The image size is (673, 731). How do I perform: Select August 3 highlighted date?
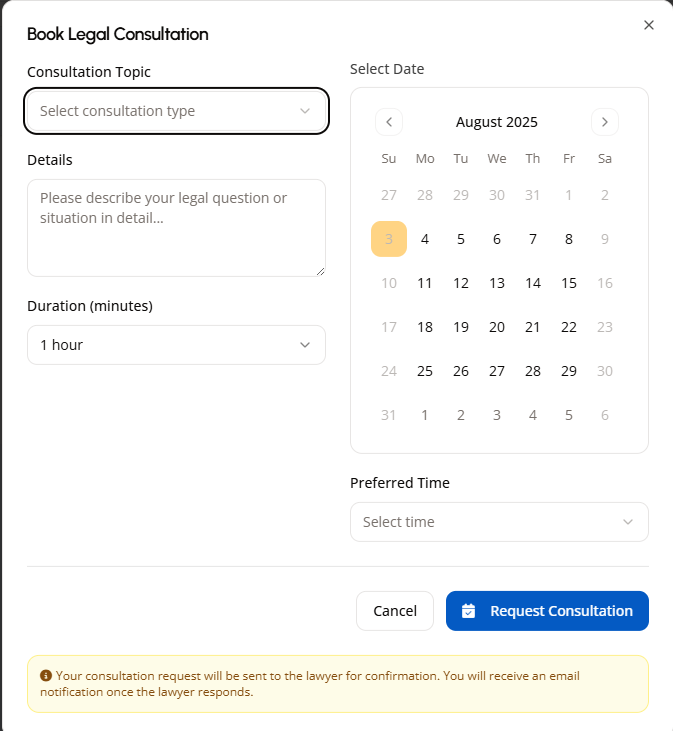[x=389, y=239]
